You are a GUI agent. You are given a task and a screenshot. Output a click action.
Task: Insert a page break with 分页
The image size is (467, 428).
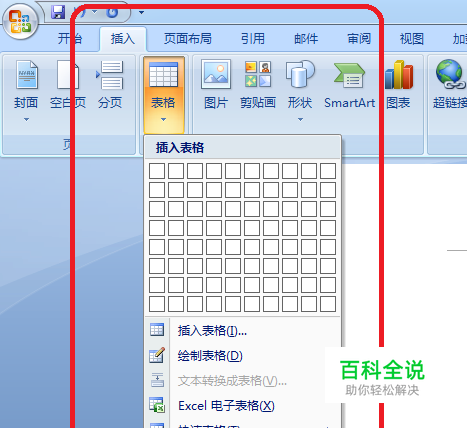tap(110, 85)
